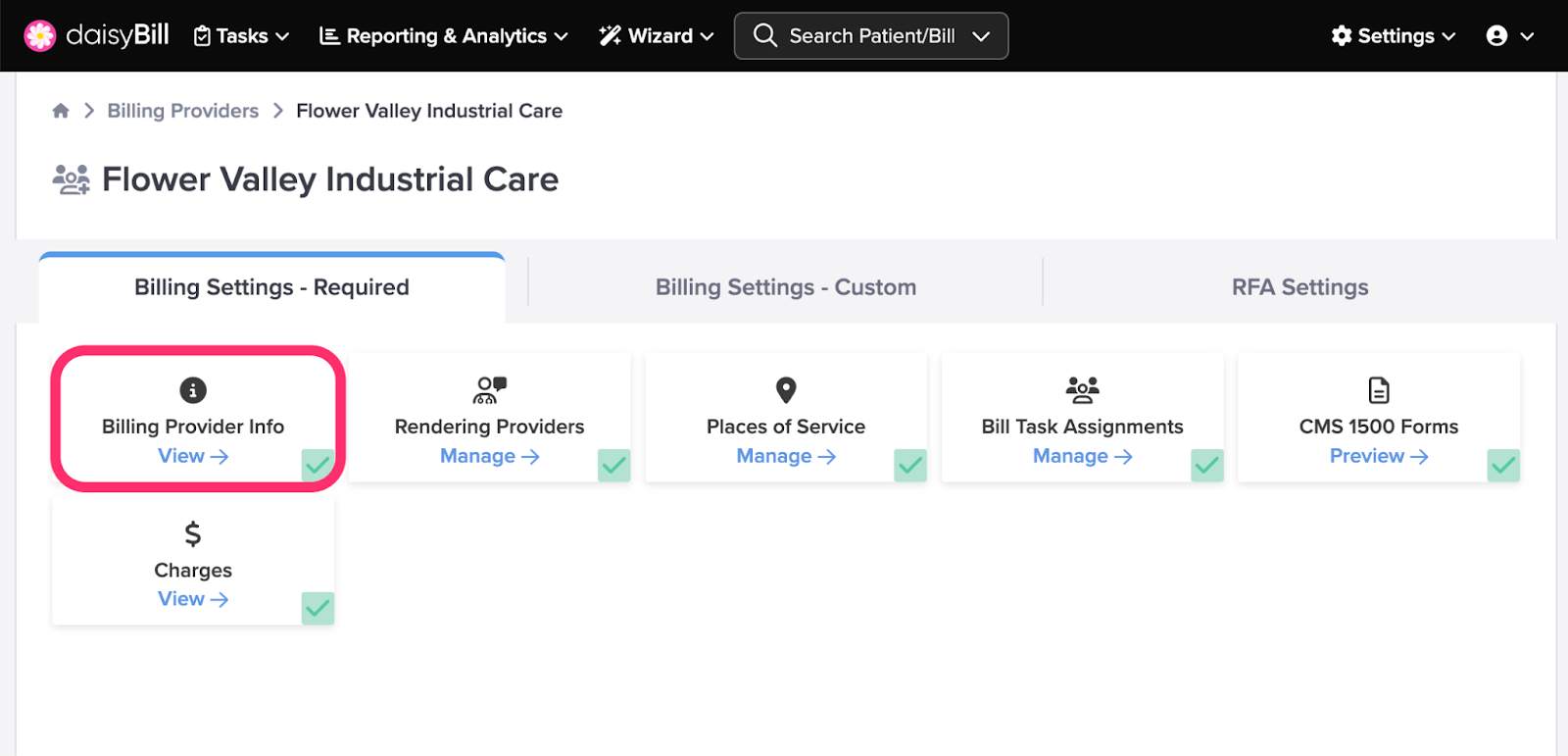
Task: Click Flower Valley Industrial Care breadcrumb
Action: point(429,111)
